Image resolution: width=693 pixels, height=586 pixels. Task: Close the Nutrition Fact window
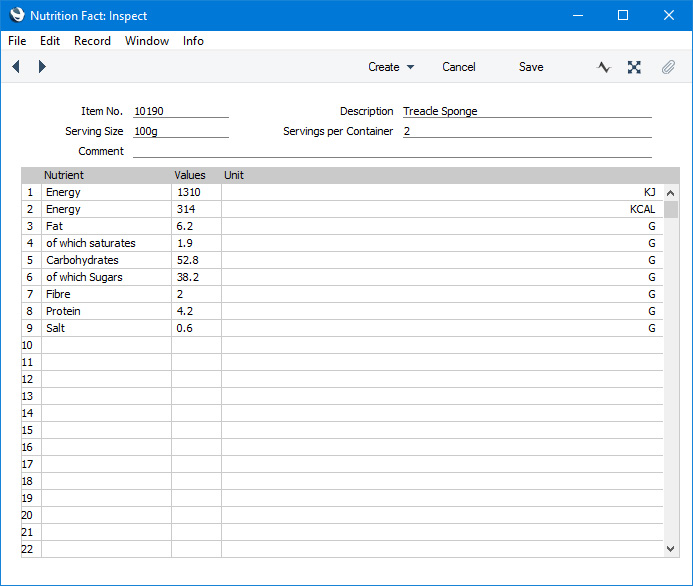pos(669,15)
